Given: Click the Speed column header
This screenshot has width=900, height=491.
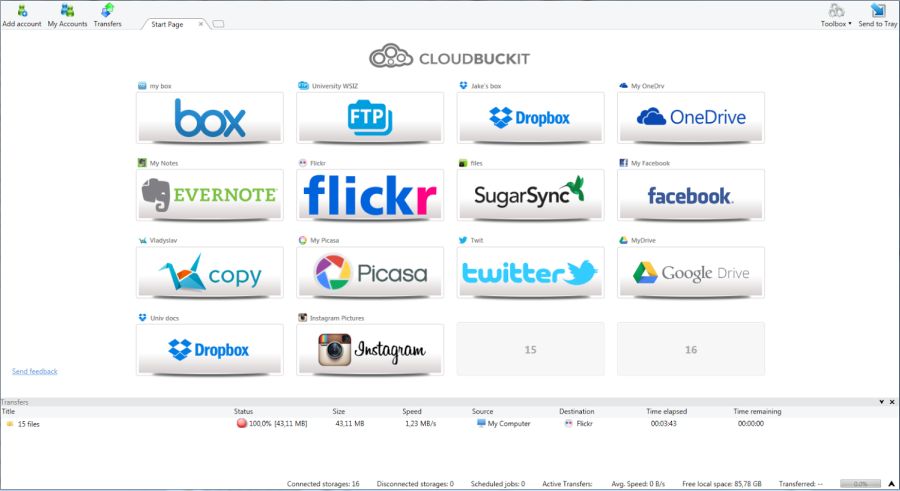Looking at the screenshot, I should [x=412, y=411].
